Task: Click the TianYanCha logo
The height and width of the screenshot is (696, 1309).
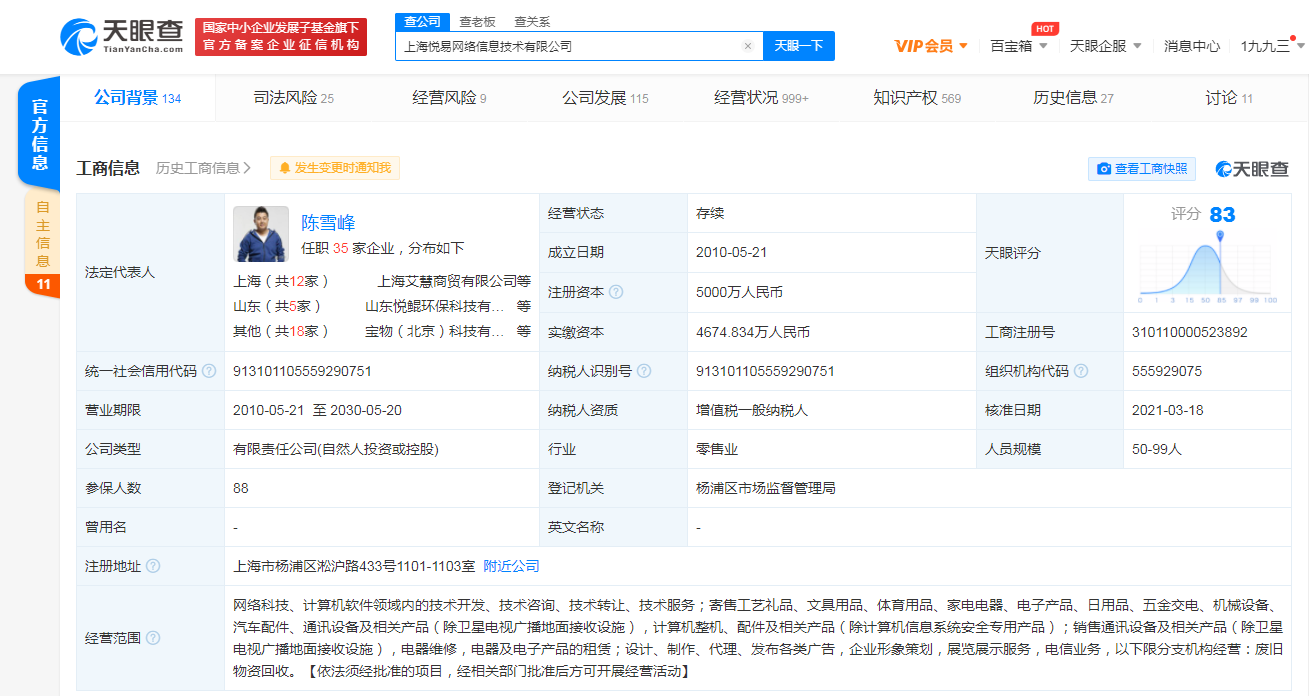Action: pos(122,37)
